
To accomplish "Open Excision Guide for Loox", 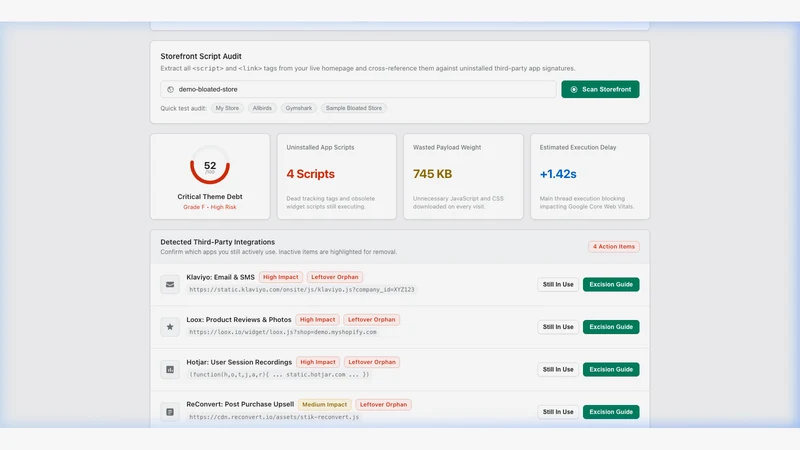I will [x=611, y=327].
